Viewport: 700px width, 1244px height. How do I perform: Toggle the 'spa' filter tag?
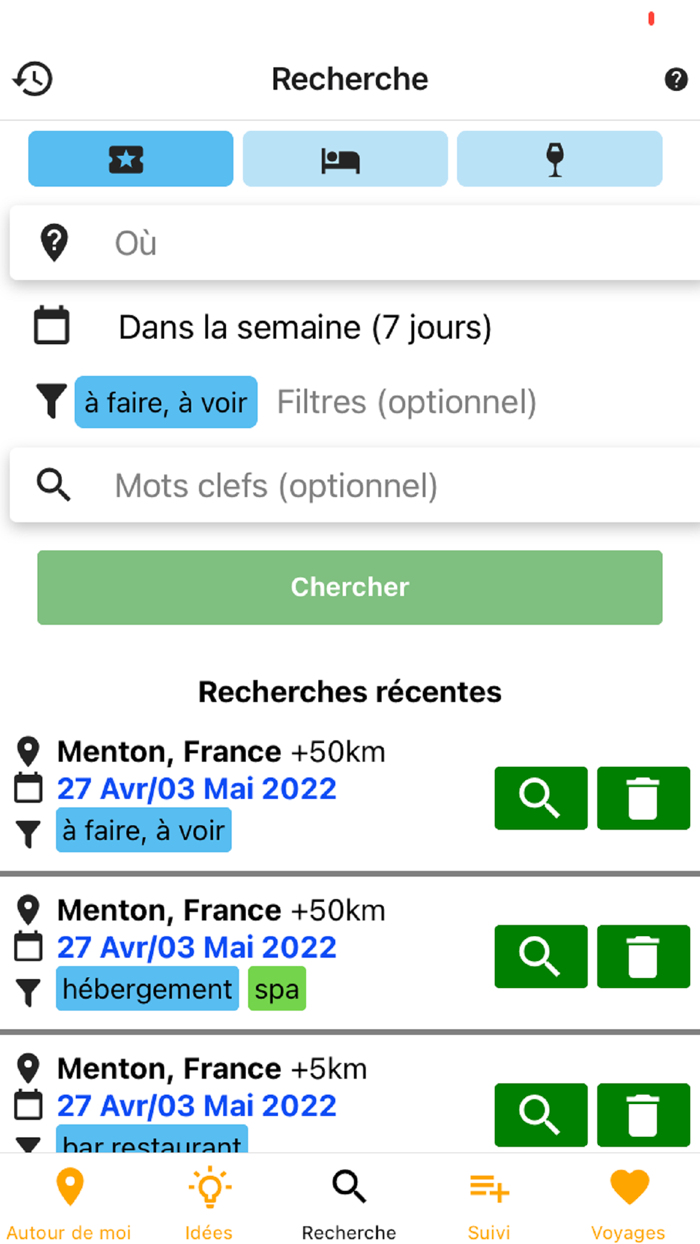tap(276, 988)
